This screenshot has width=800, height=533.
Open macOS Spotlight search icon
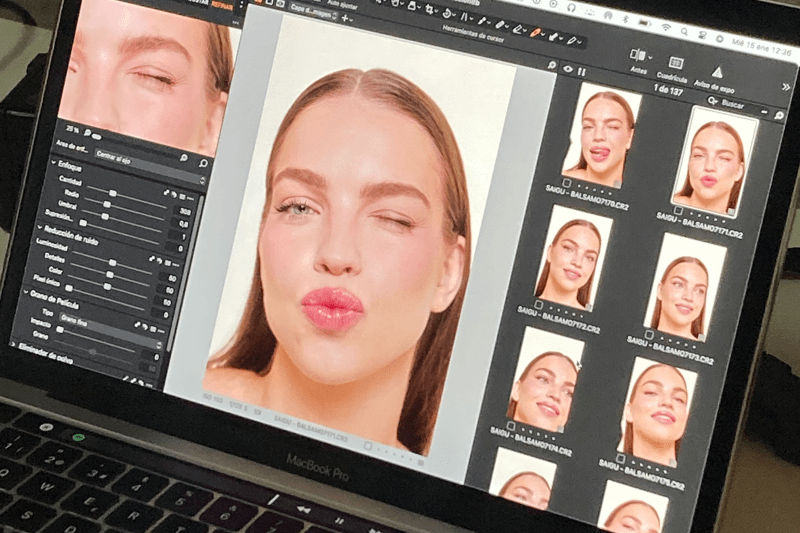tap(684, 32)
